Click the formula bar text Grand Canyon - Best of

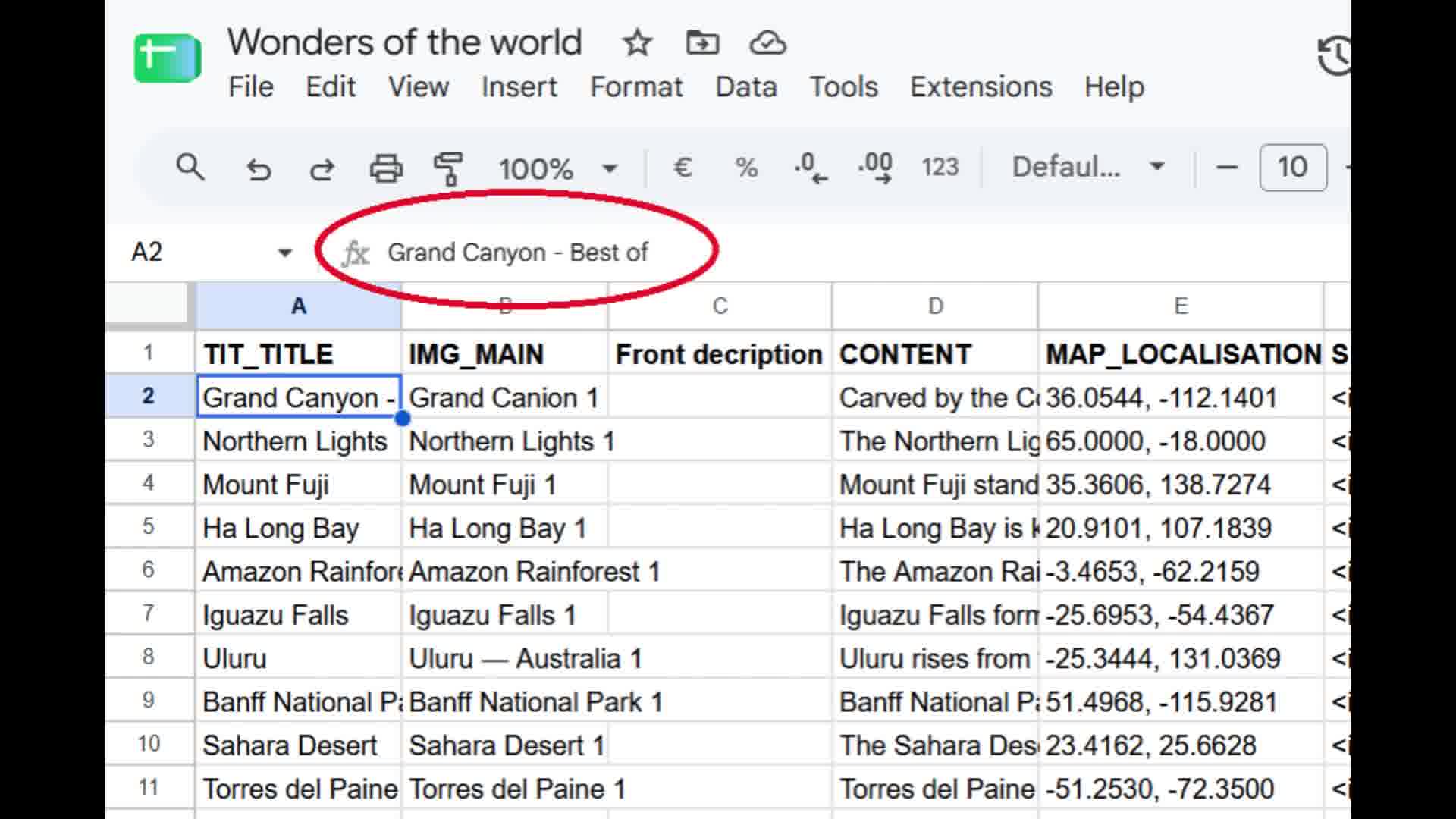[x=518, y=253]
